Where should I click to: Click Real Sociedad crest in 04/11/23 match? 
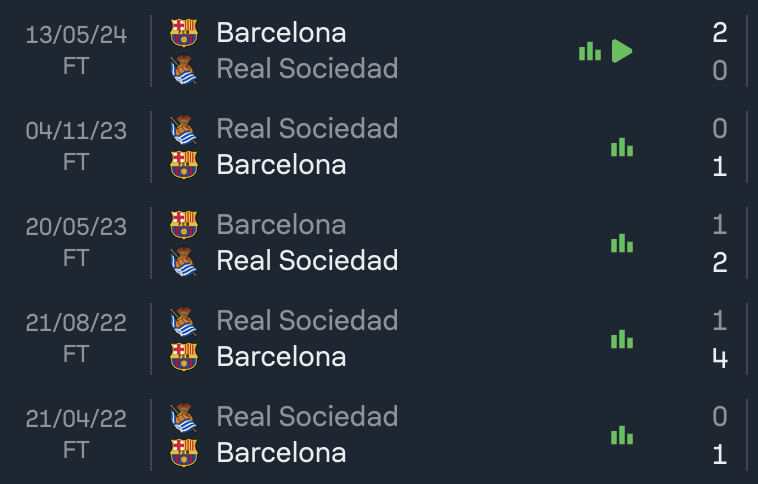click(x=184, y=129)
